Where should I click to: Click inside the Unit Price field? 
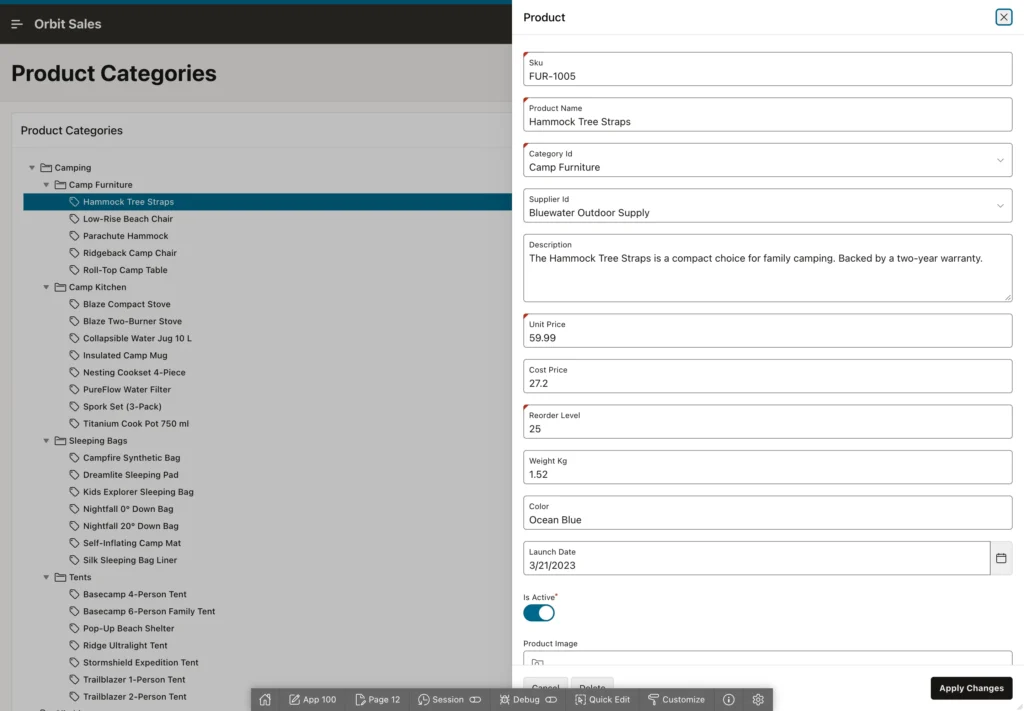(767, 331)
